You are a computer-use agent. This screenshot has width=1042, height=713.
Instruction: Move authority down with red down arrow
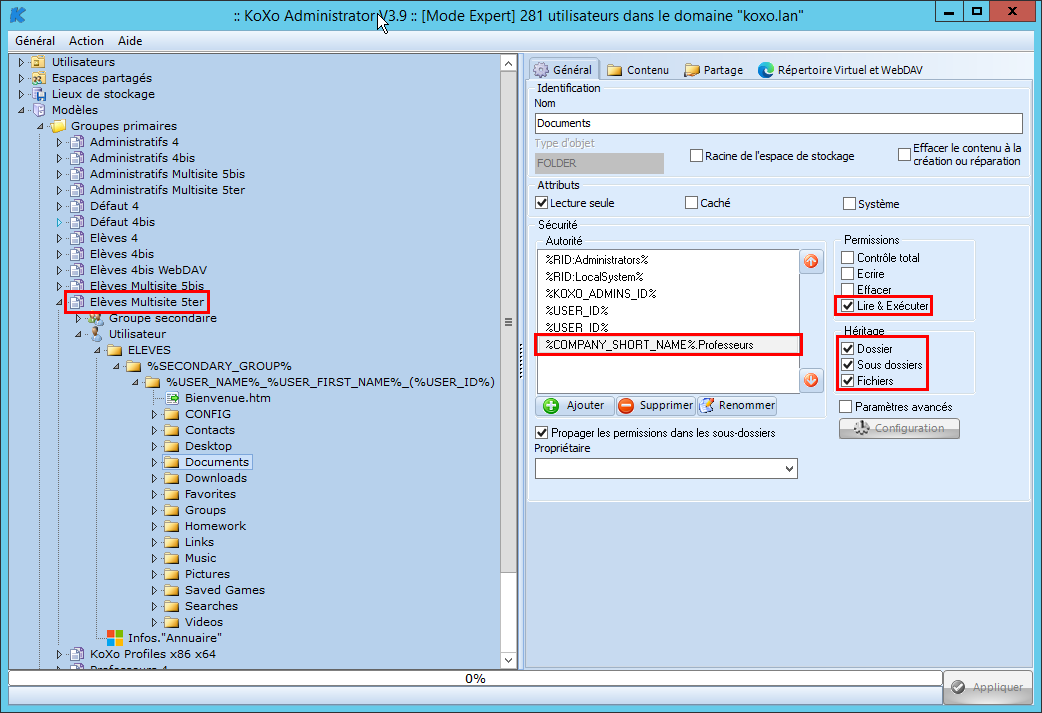811,380
